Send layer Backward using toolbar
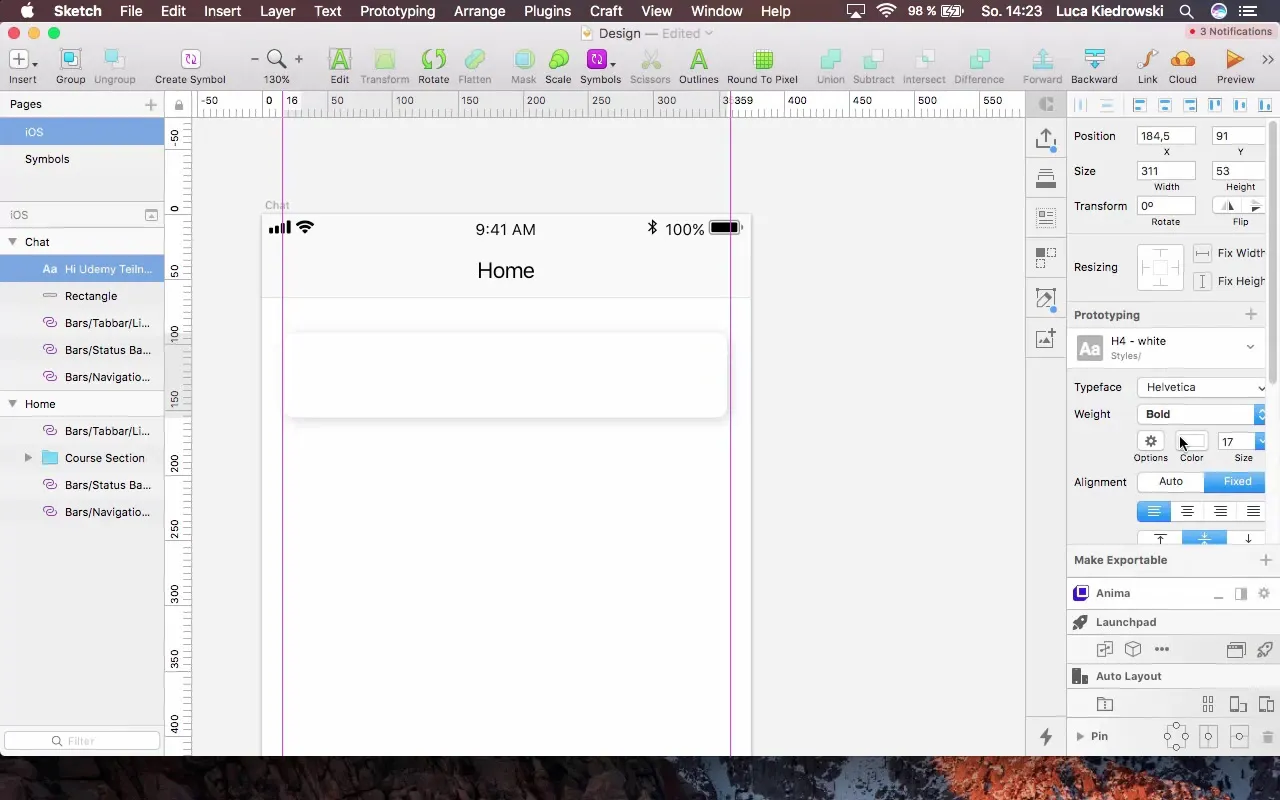Viewport: 1280px width, 800px height. pyautogui.click(x=1094, y=60)
